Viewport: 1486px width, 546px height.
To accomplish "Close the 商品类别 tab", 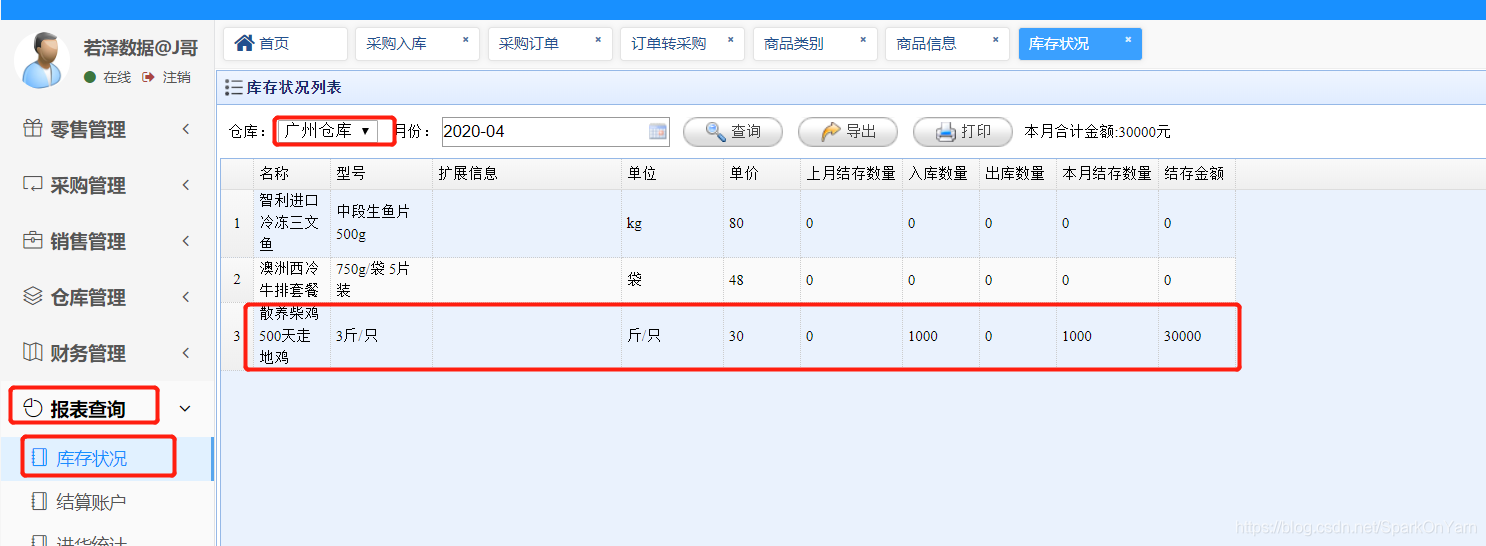I will (x=863, y=40).
